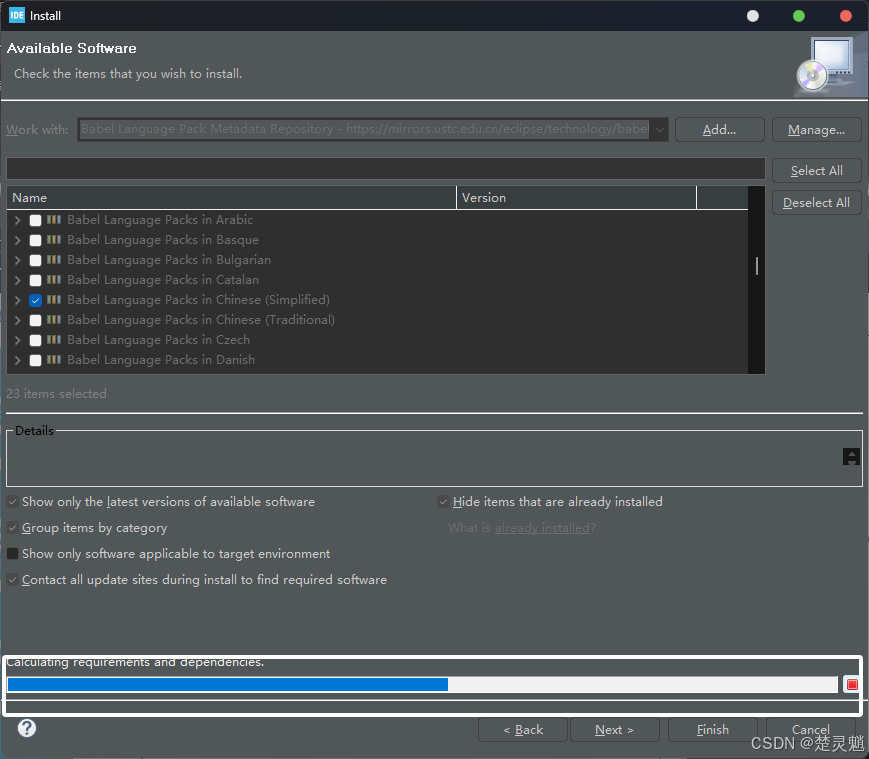Proceed with the Next button
Viewport: 869px width, 759px height.
point(615,730)
